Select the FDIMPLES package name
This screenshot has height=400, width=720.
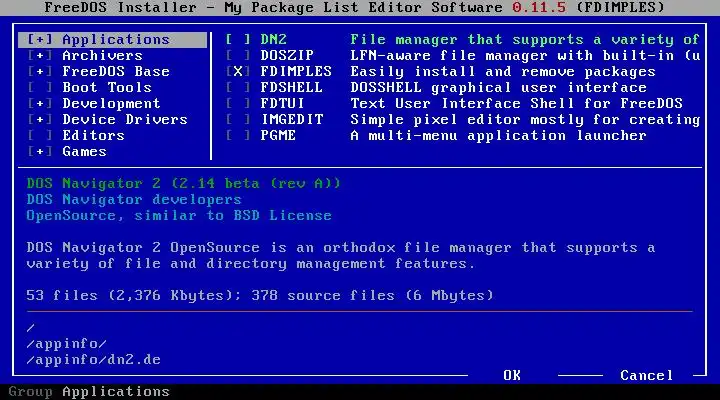296,72
